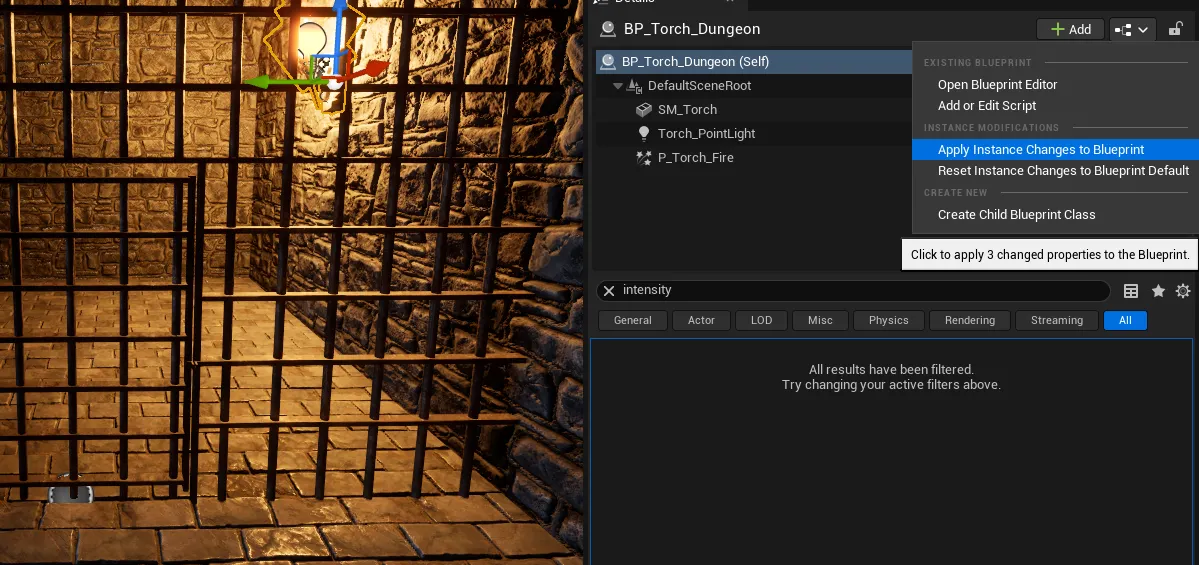Click the Add component button
The width and height of the screenshot is (1199, 565).
pyautogui.click(x=1070, y=29)
